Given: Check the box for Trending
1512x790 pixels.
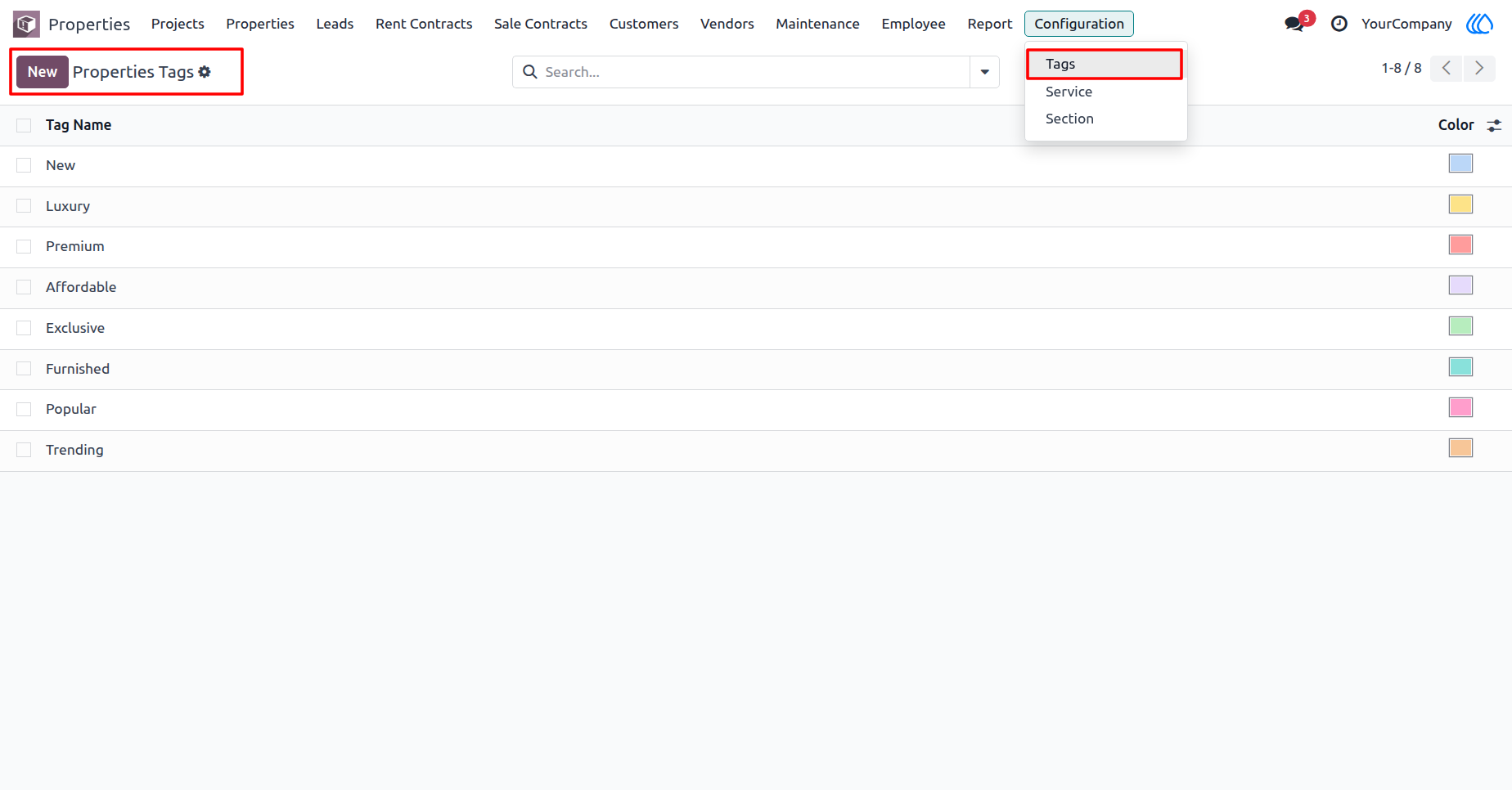Looking at the screenshot, I should coord(24,450).
